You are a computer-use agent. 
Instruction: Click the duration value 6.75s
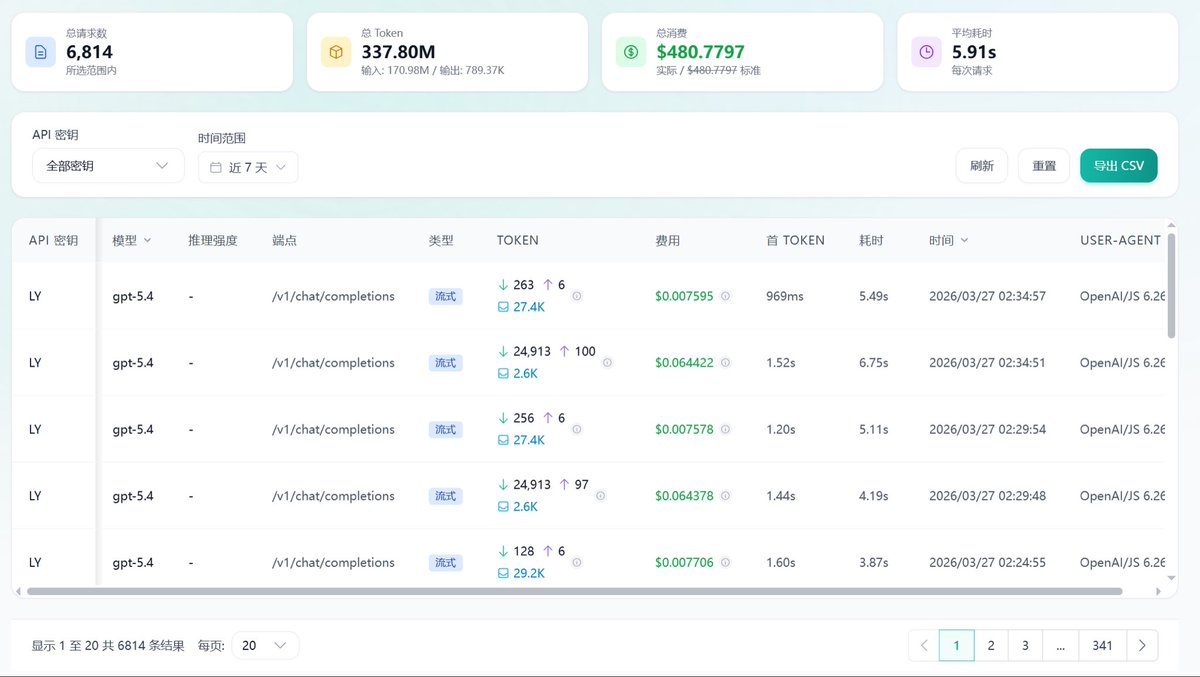(873, 363)
